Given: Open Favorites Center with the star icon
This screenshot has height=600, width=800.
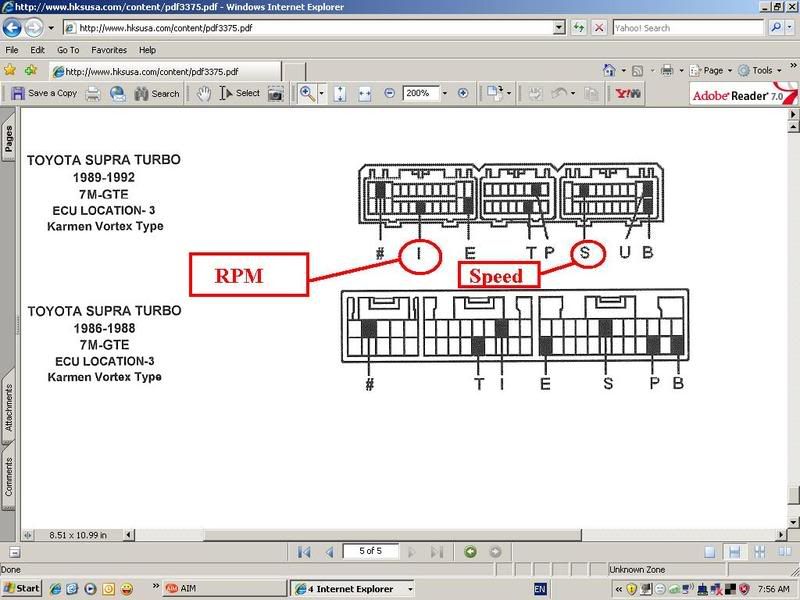Looking at the screenshot, I should point(10,70).
